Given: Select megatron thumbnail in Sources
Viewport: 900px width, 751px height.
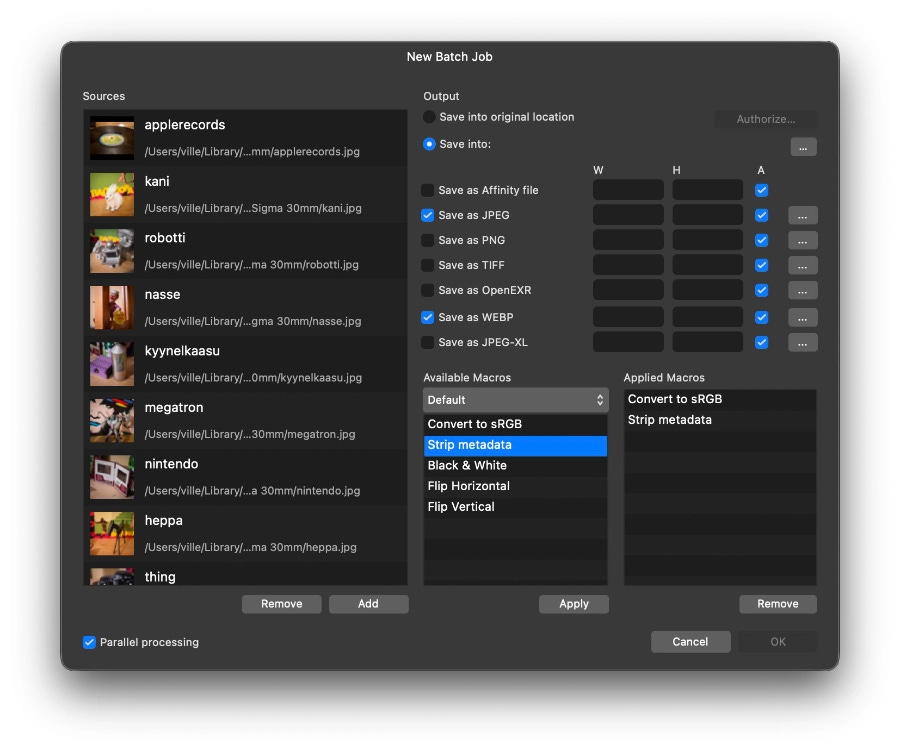Looking at the screenshot, I should [112, 421].
